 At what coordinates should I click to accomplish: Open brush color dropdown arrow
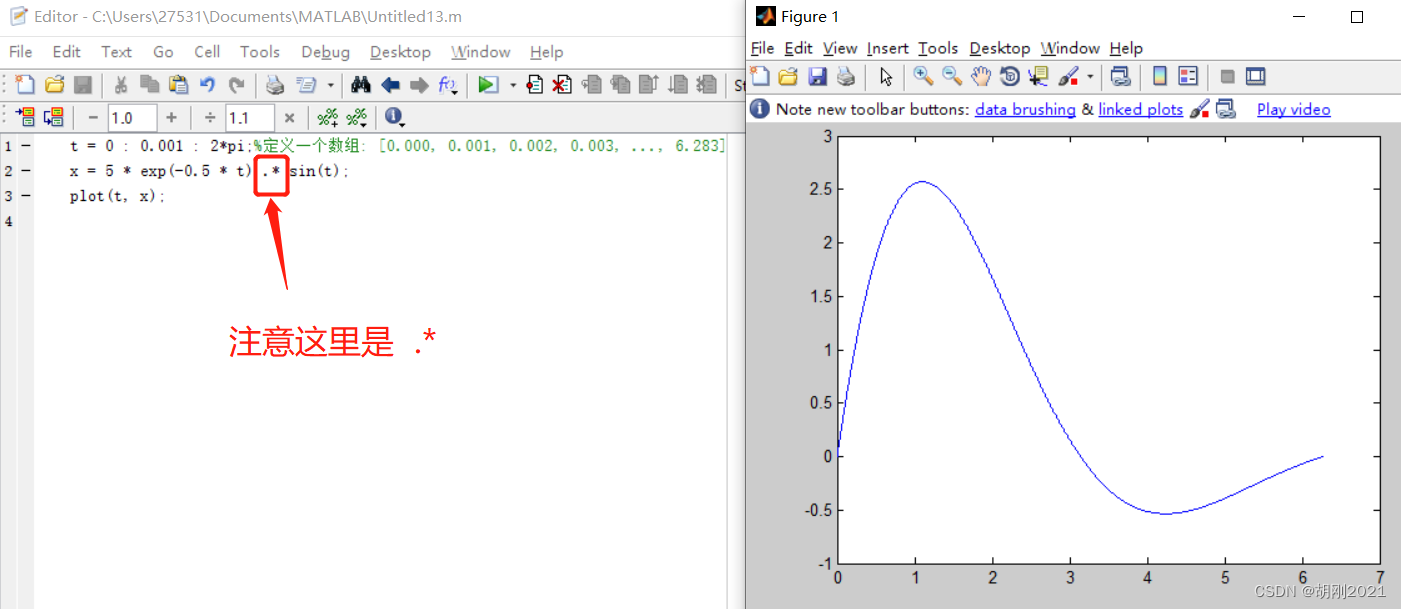pos(1090,77)
